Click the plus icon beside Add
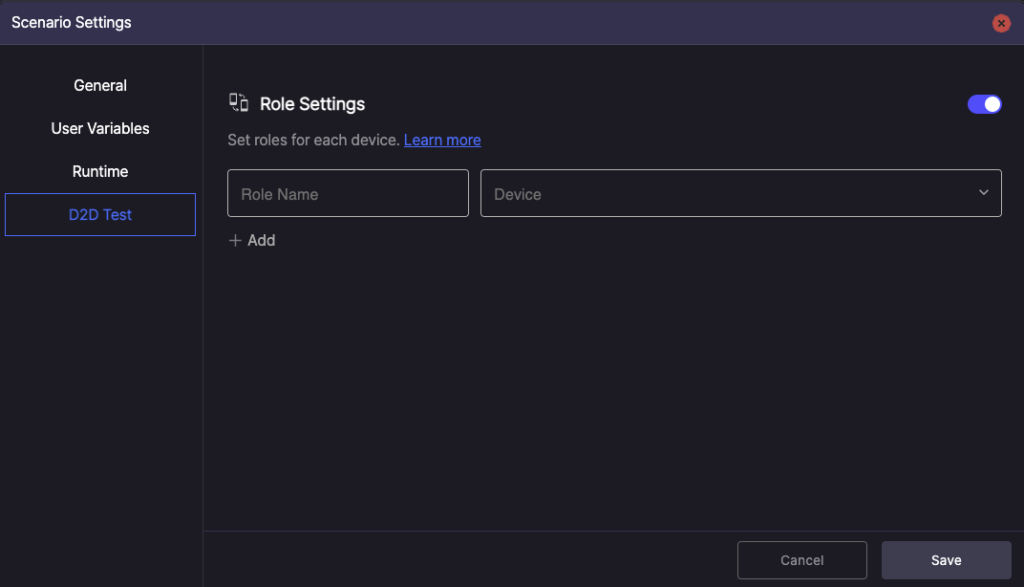1024x587 pixels. point(235,241)
